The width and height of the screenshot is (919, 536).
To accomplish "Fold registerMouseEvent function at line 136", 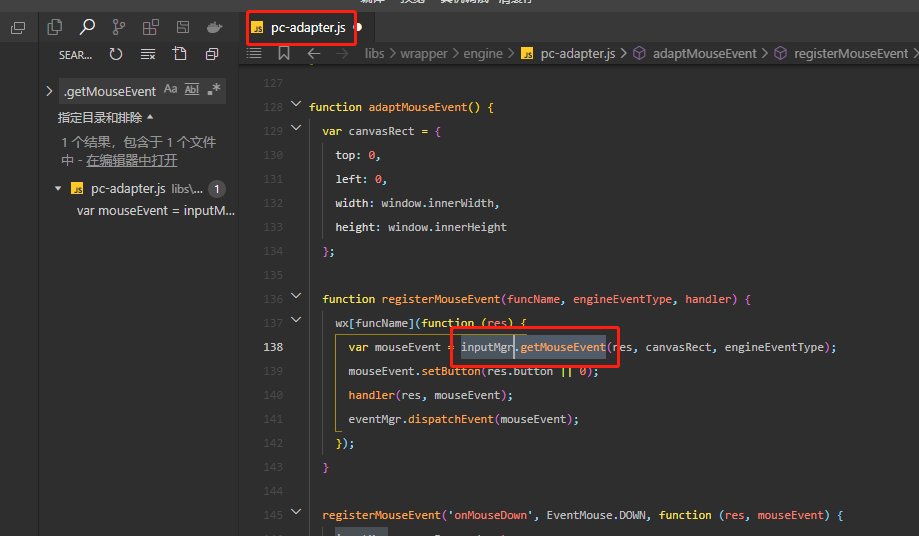I will pyautogui.click(x=296, y=296).
